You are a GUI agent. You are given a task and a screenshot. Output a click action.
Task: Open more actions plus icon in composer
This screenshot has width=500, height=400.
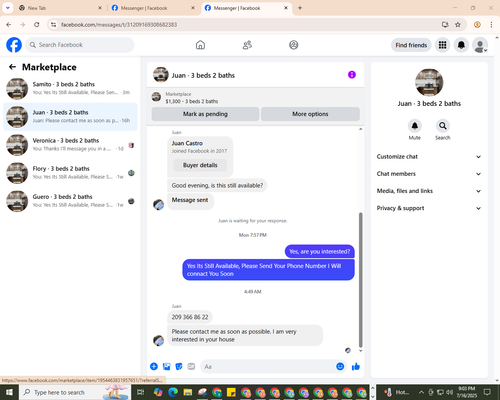154,367
